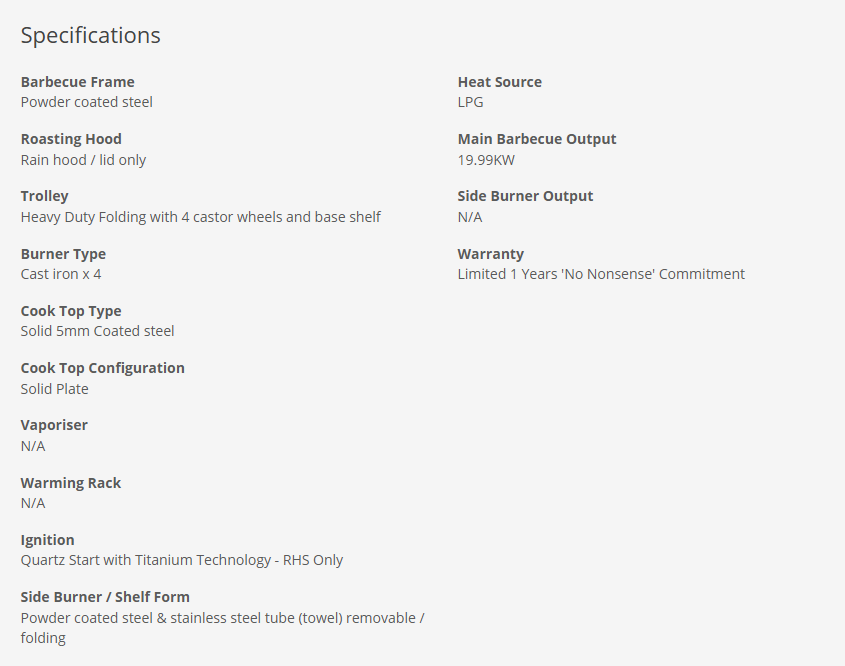Viewport: 845px width, 666px height.
Task: Click the Warming Rack label
Action: tap(70, 483)
